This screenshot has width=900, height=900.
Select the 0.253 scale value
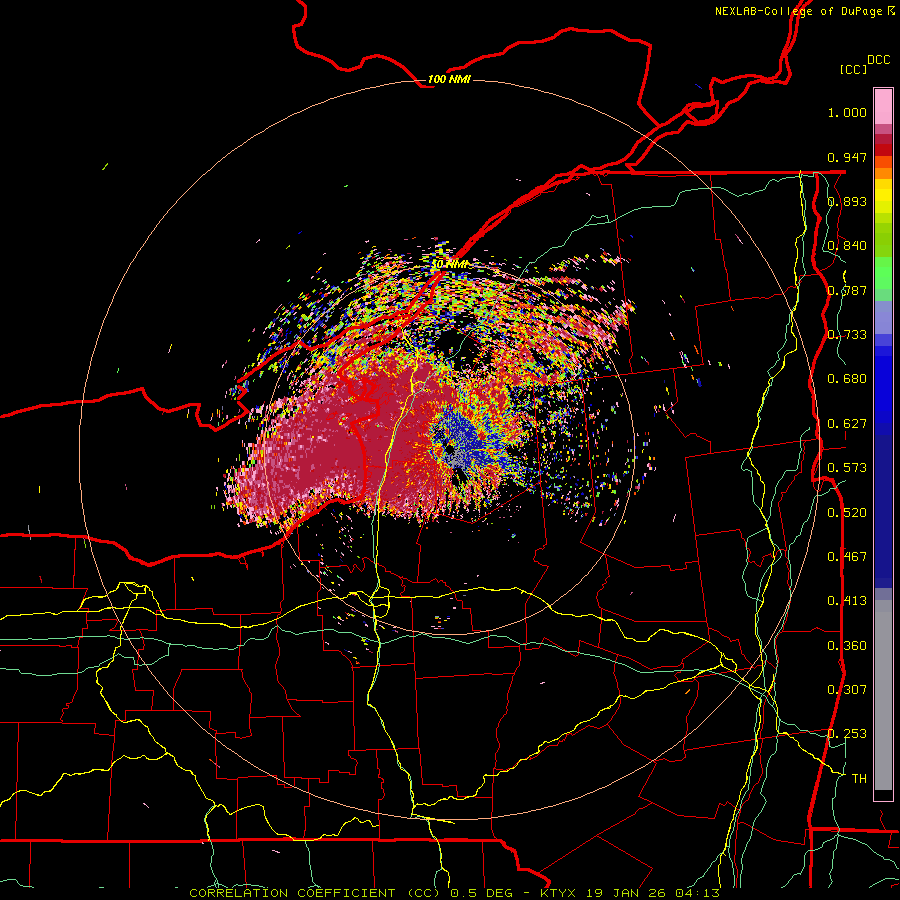click(847, 734)
